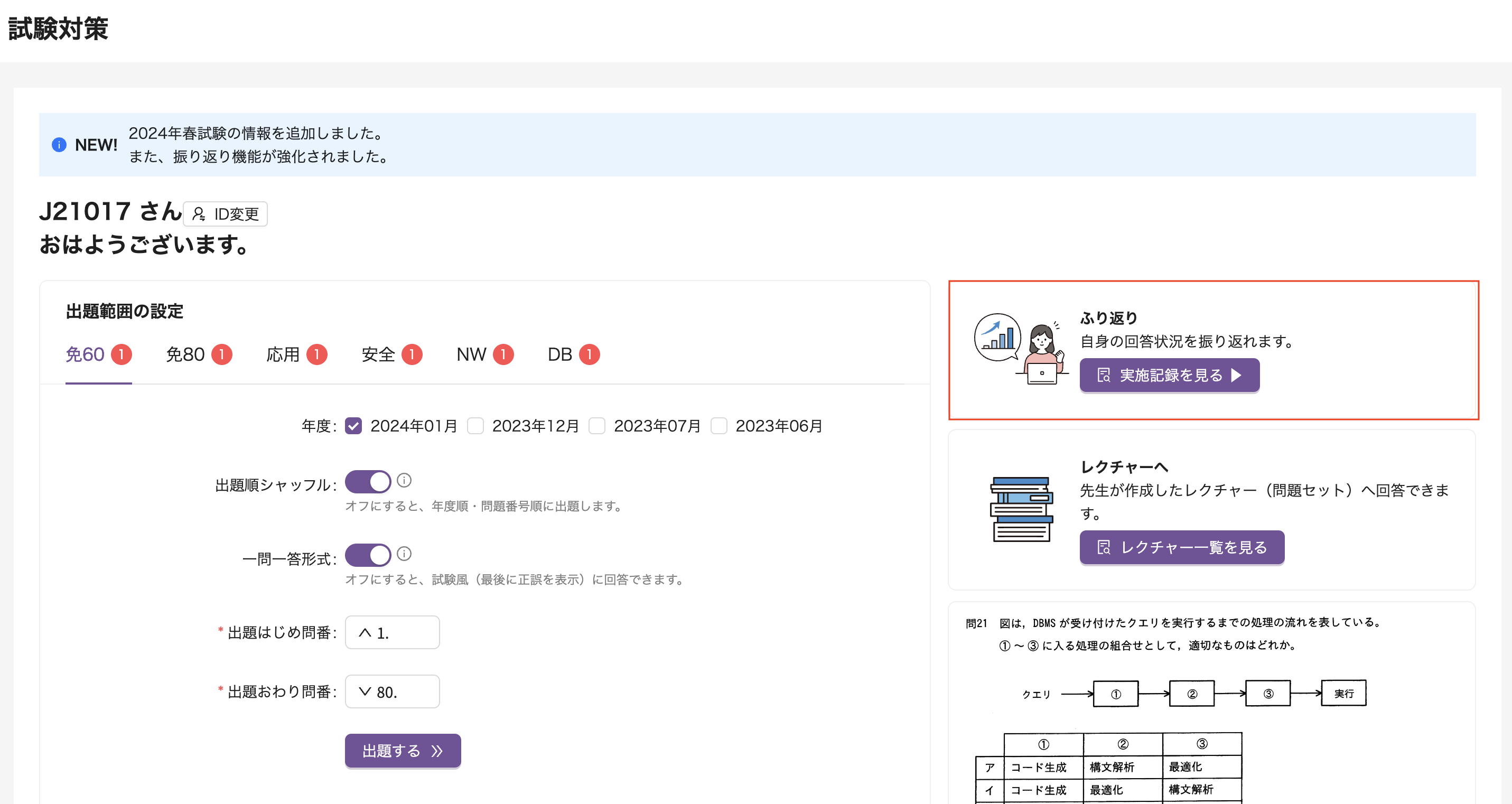Click the blue info icon in the NEW banner
The height and width of the screenshot is (804, 1512).
point(59,145)
